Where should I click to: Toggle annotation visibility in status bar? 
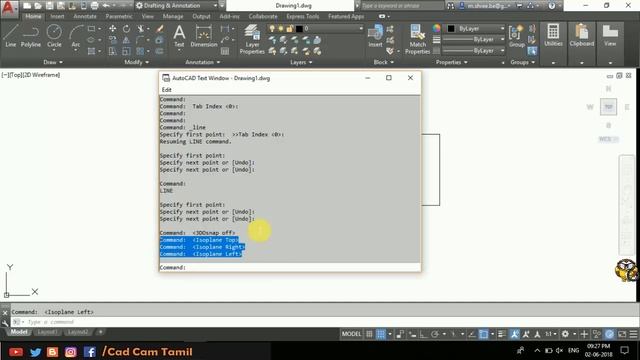coord(514,334)
